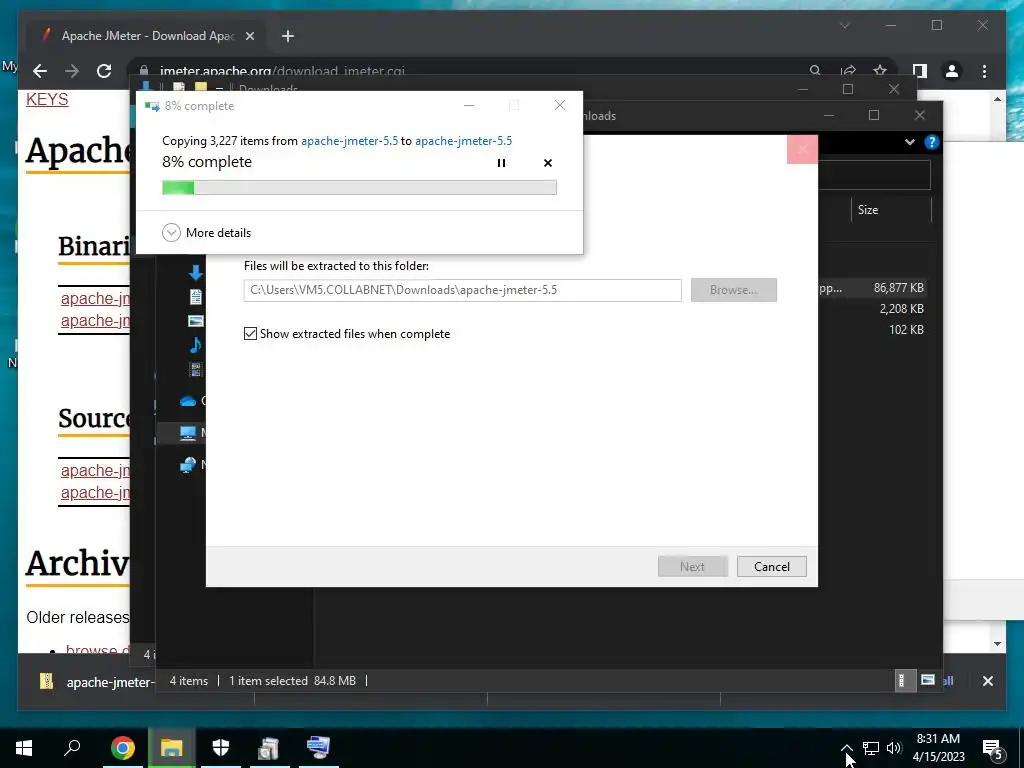Click the Chrome address bar URL
This screenshot has height=768, width=1024.
pos(282,71)
